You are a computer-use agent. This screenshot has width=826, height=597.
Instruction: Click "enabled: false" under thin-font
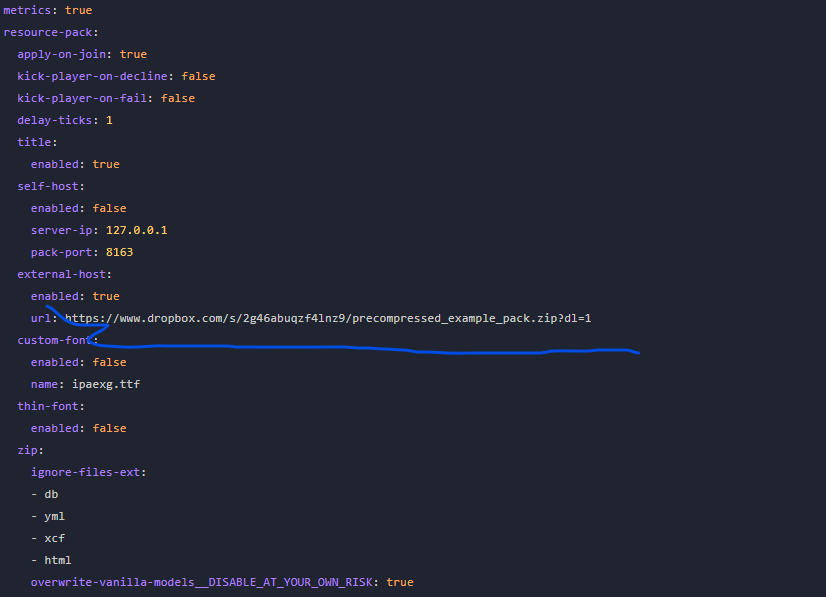78,428
